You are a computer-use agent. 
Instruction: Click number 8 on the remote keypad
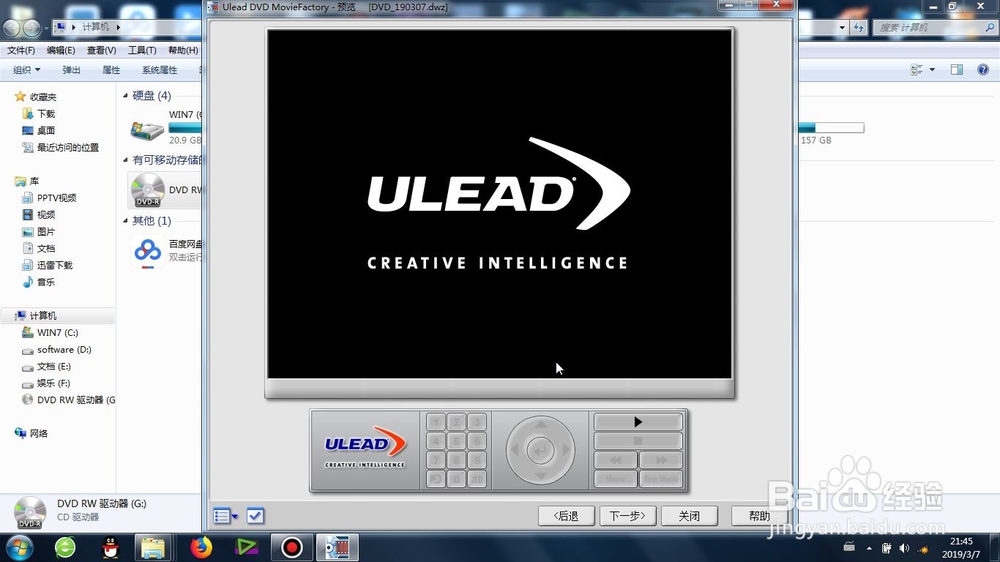[x=456, y=460]
